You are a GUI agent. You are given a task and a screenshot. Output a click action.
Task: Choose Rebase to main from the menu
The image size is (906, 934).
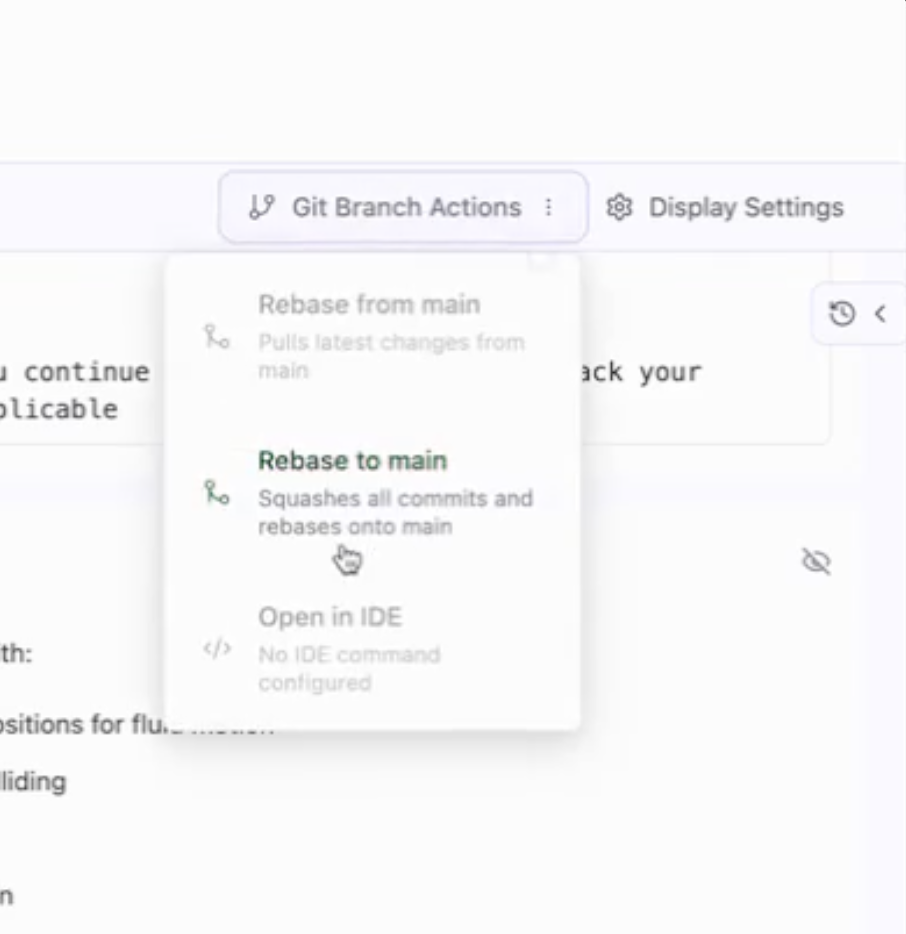352,461
